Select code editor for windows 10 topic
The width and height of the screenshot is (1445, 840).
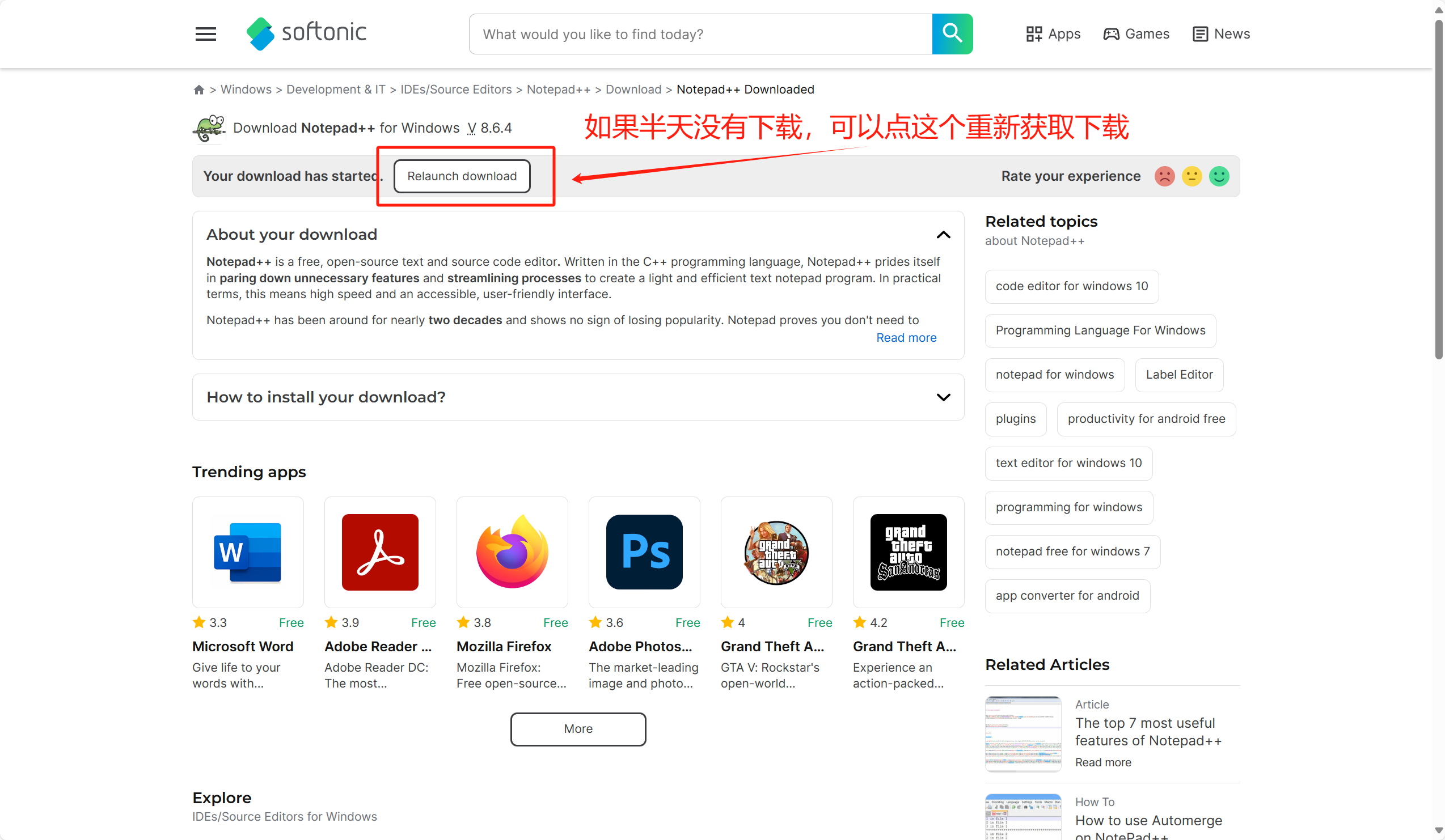pyautogui.click(x=1072, y=286)
